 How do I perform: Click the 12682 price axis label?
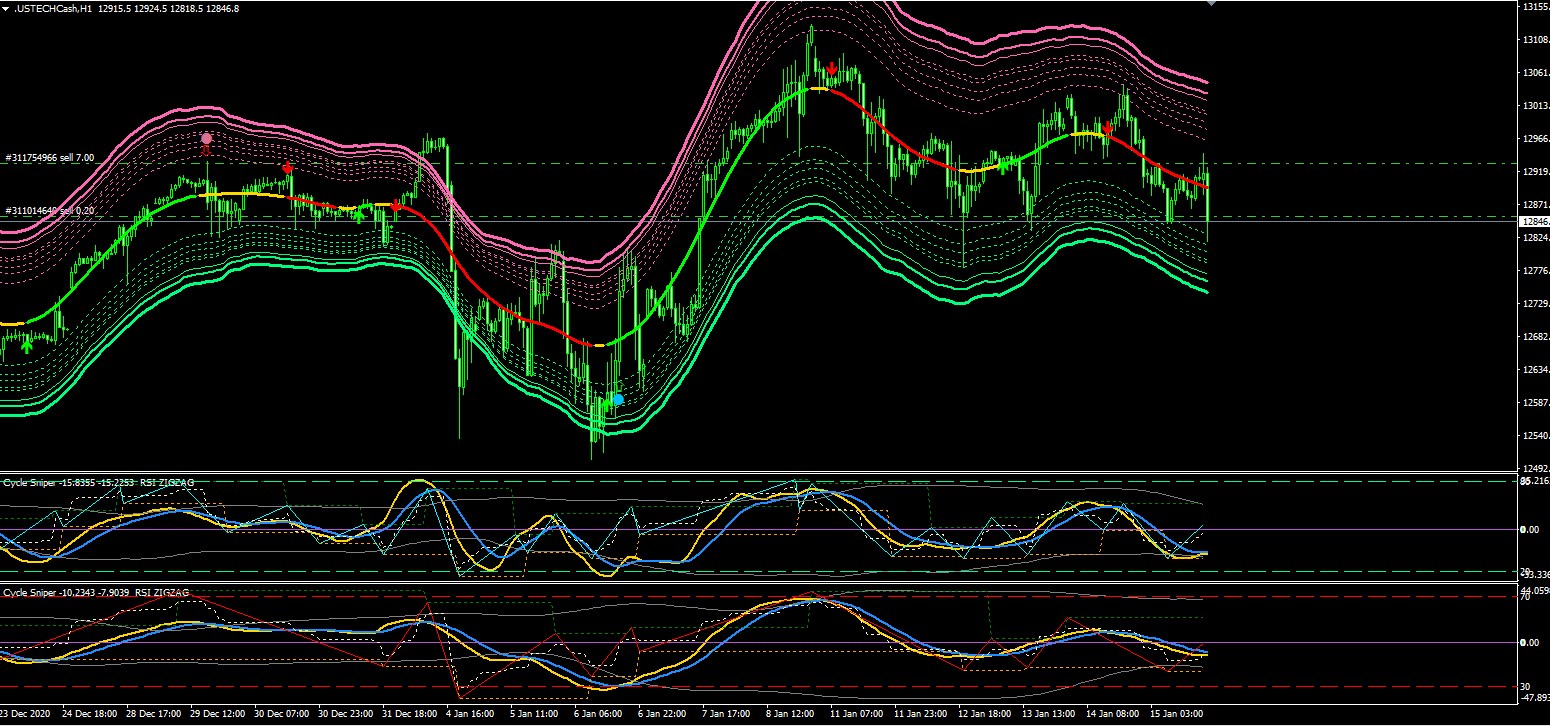pos(1535,337)
